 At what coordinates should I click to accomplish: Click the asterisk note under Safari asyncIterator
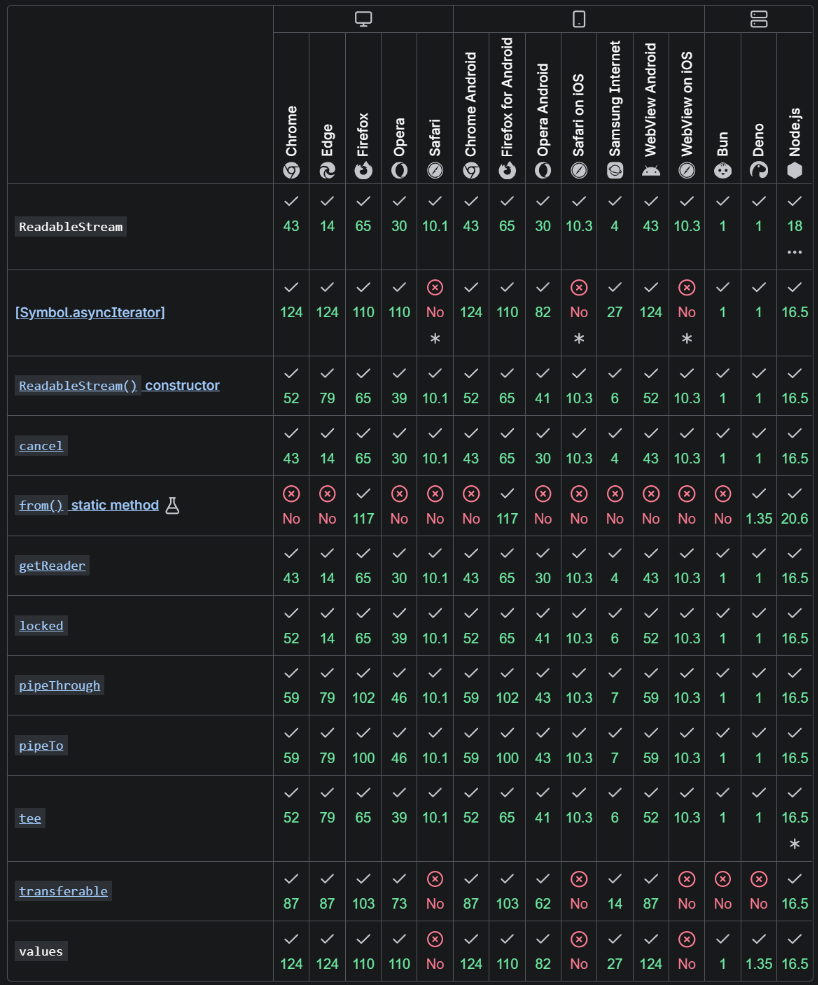tap(435, 339)
